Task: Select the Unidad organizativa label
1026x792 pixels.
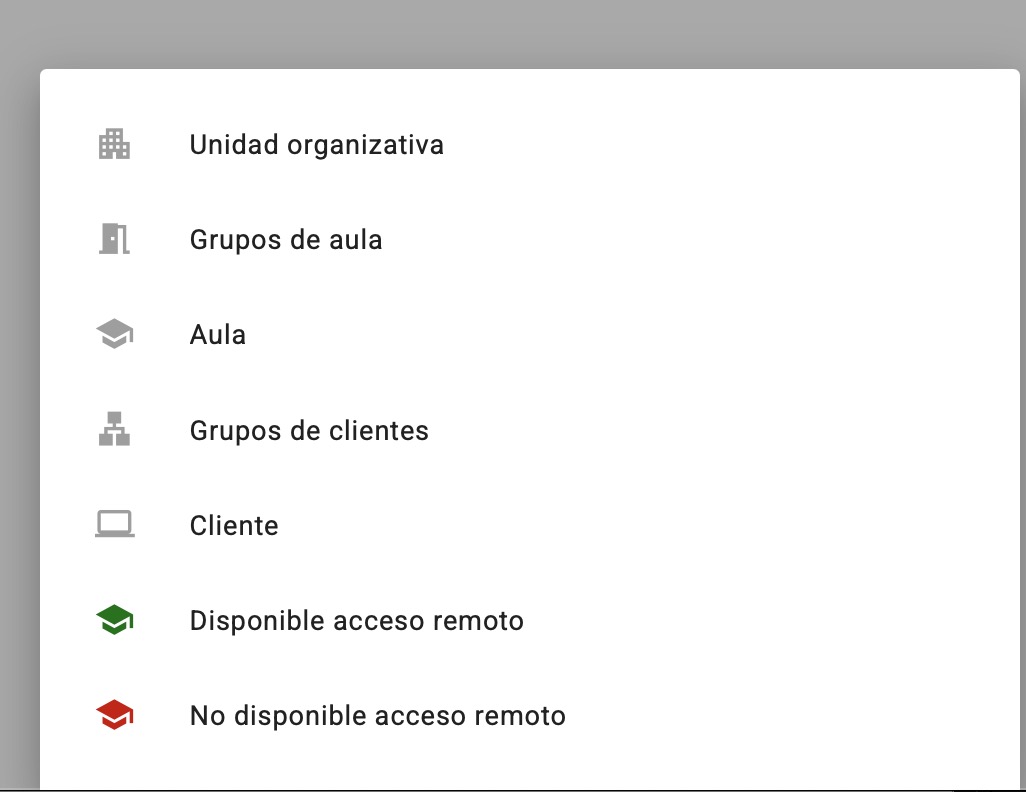Action: click(x=316, y=145)
